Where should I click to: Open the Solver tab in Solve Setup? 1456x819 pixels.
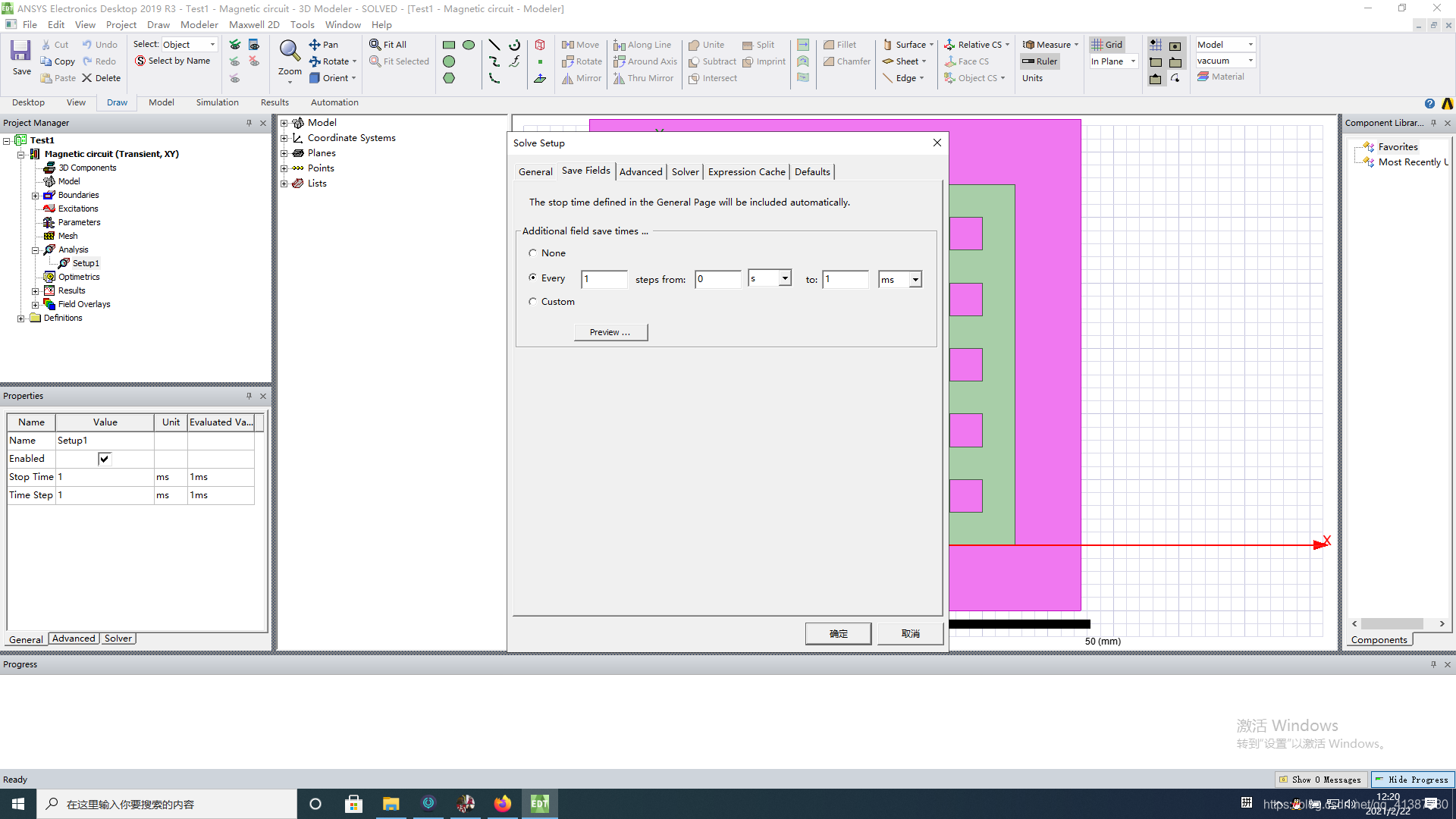686,172
